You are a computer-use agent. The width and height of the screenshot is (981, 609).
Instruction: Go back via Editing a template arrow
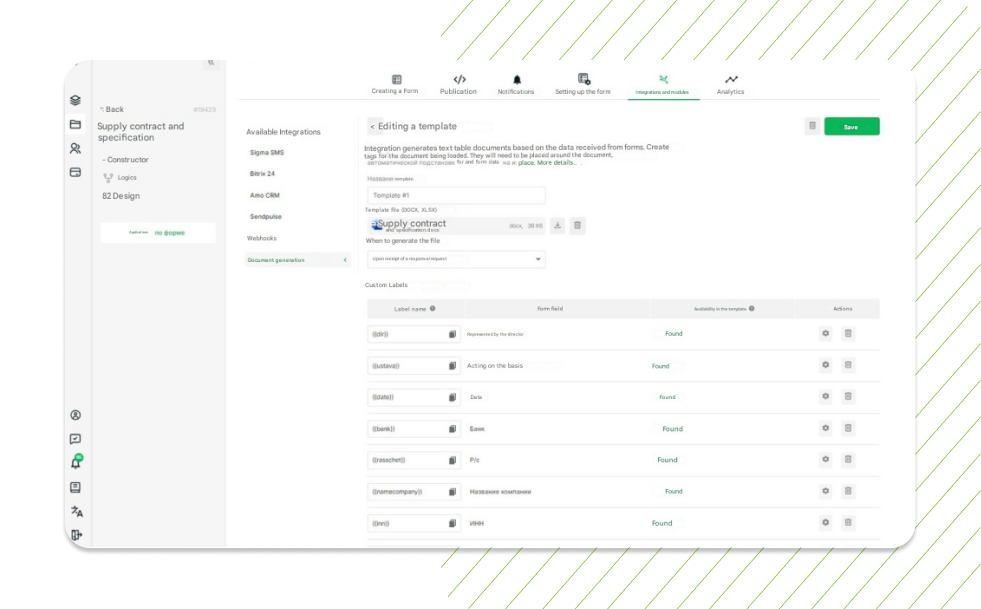click(373, 127)
